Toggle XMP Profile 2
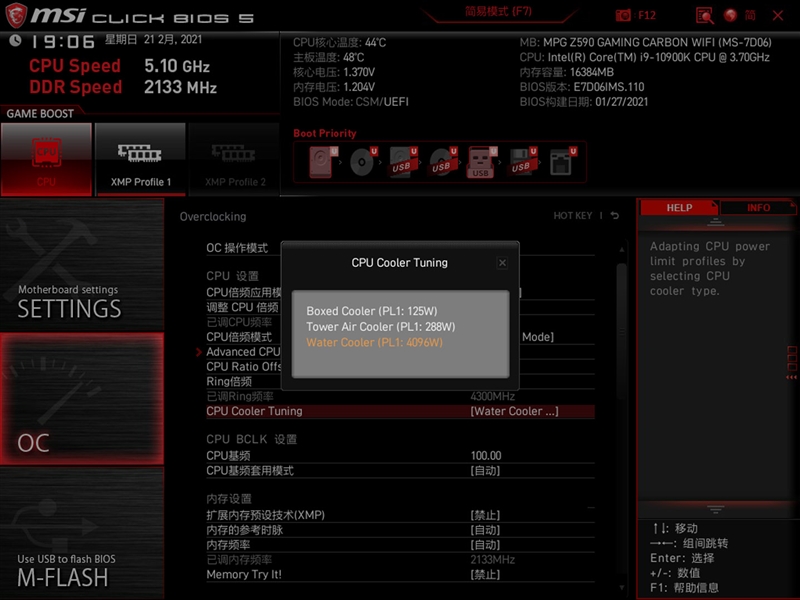This screenshot has width=800, height=600. click(x=234, y=159)
